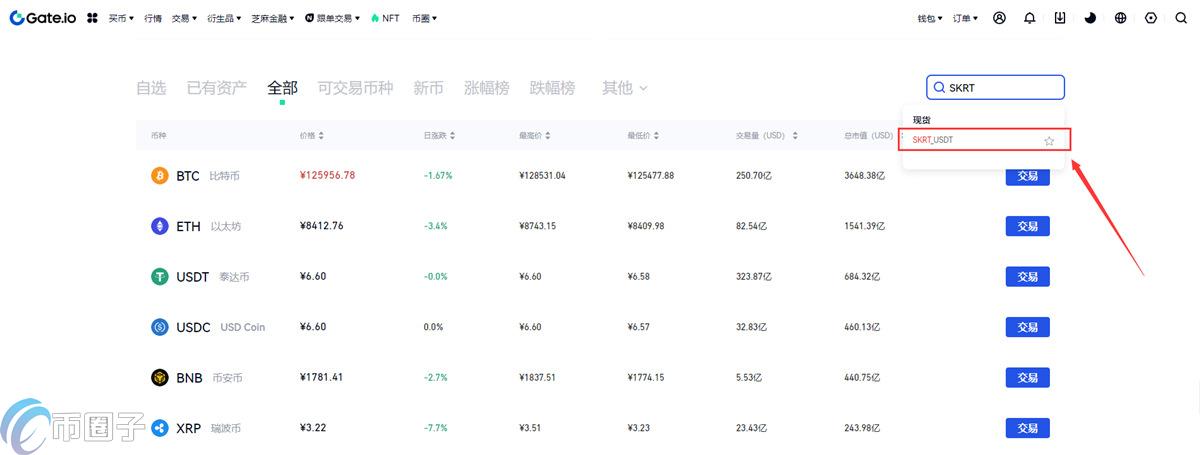The width and height of the screenshot is (1200, 455).
Task: Expand the 衍生品 dropdown menu
Action: [224, 18]
